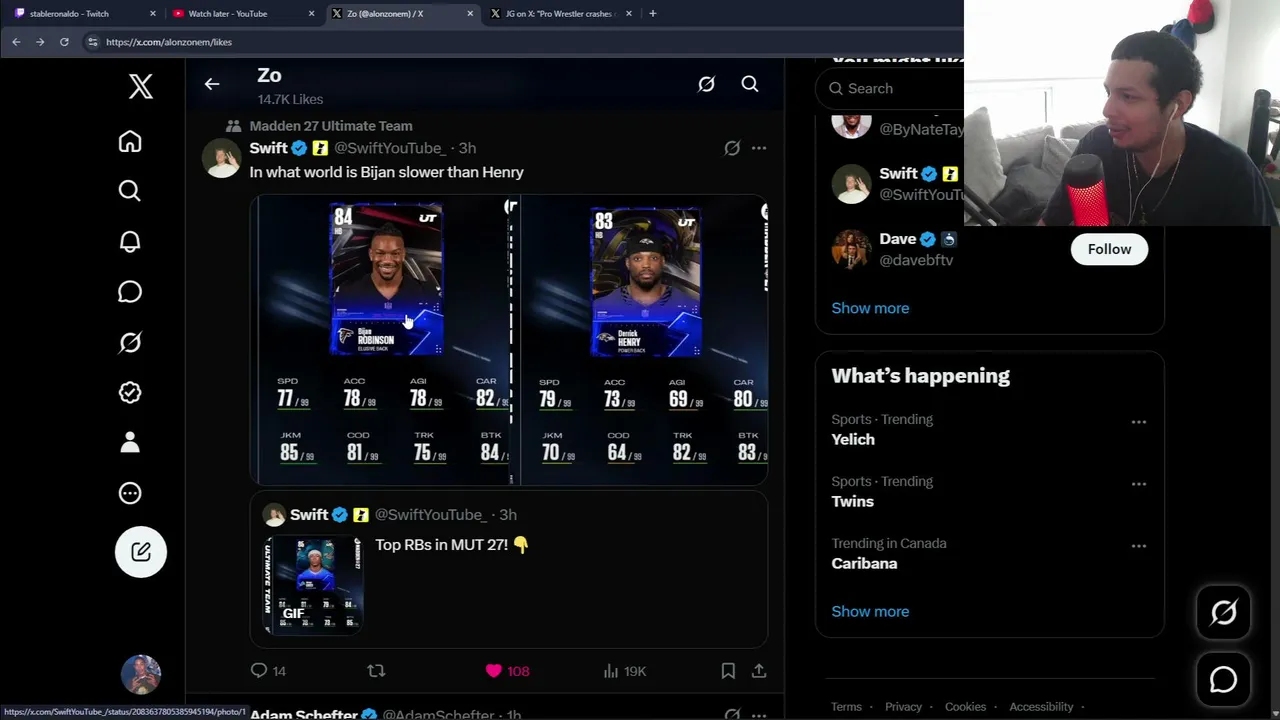Open the Terms footer link
Image resolution: width=1280 pixels, height=720 pixels.
[x=846, y=707]
